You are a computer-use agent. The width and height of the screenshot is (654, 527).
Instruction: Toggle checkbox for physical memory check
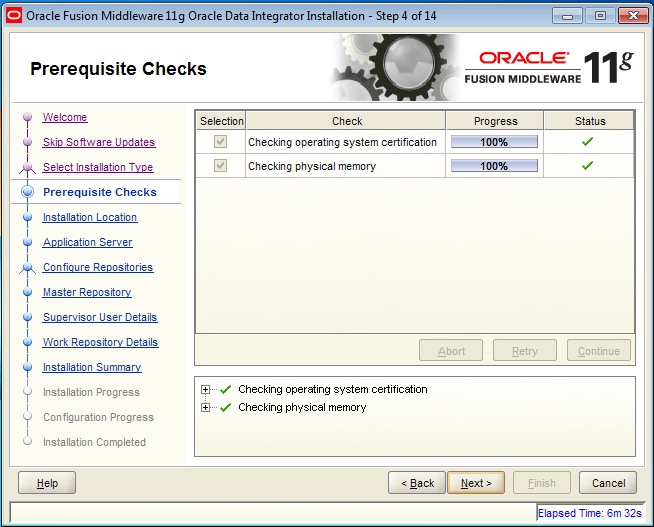pyautogui.click(x=220, y=166)
